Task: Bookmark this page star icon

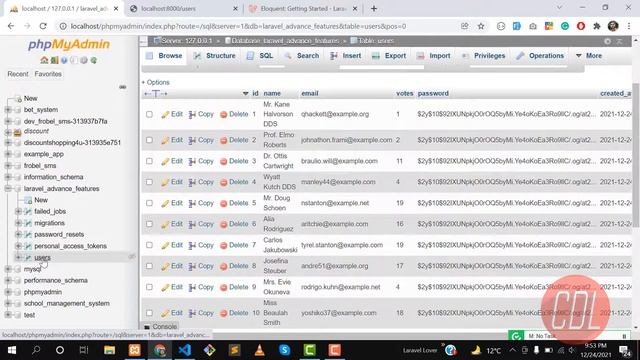Action: (481, 26)
